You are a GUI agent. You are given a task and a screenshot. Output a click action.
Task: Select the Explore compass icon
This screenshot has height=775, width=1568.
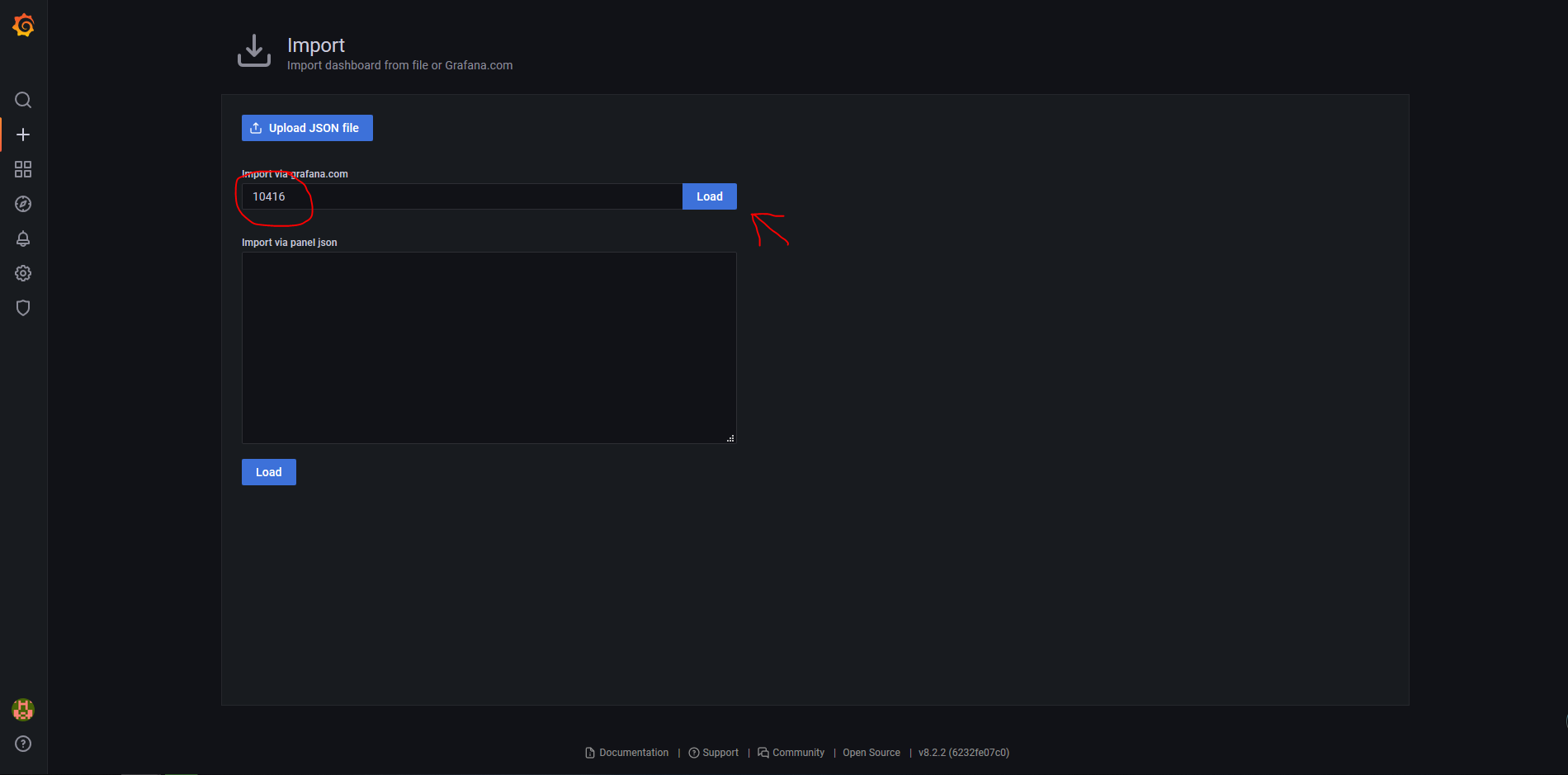coord(23,204)
